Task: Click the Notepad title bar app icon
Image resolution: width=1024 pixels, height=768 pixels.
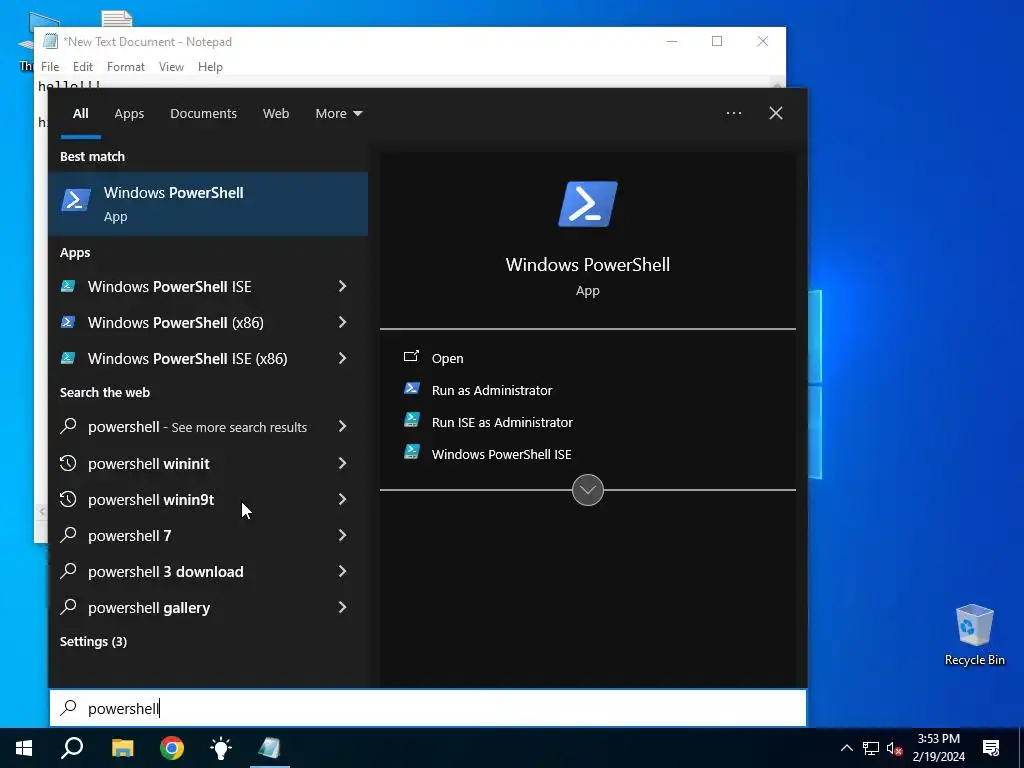Action: (x=50, y=41)
